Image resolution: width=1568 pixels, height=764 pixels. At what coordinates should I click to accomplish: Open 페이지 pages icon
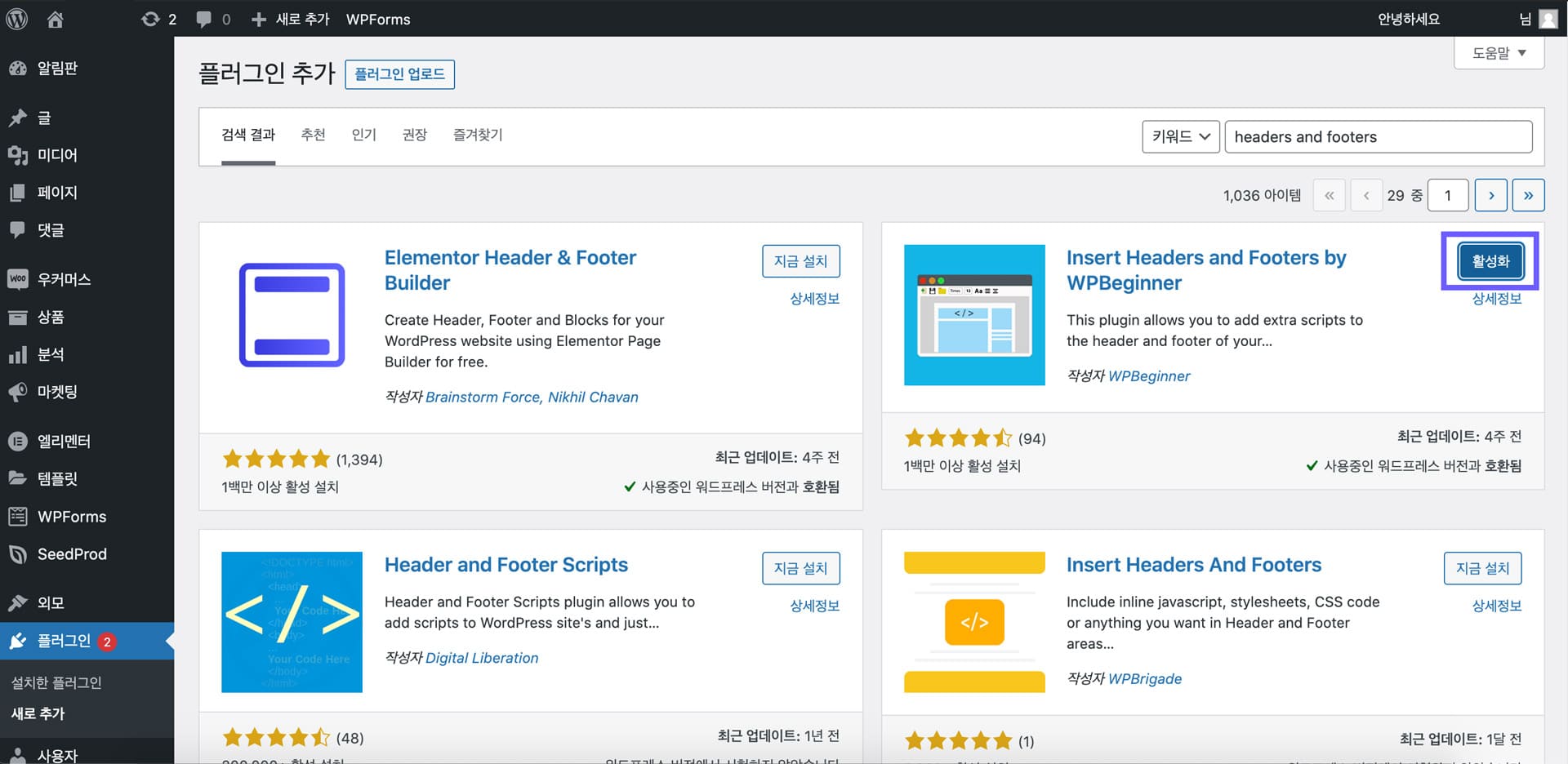click(18, 193)
